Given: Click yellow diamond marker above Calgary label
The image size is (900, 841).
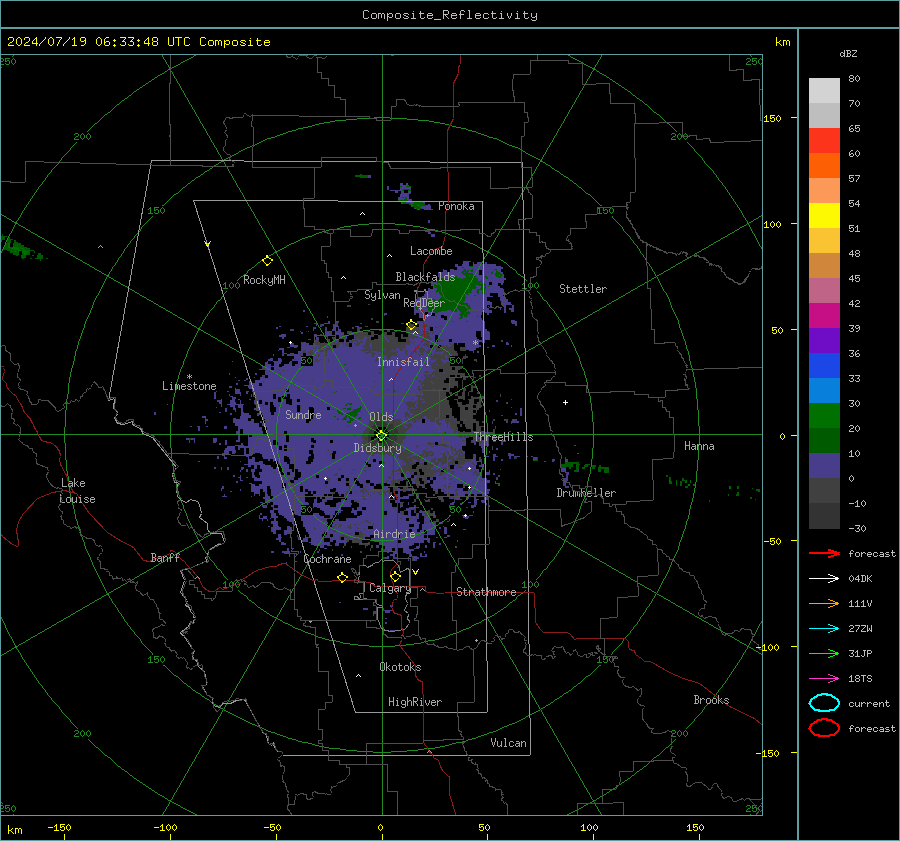Looking at the screenshot, I should coord(395,576).
